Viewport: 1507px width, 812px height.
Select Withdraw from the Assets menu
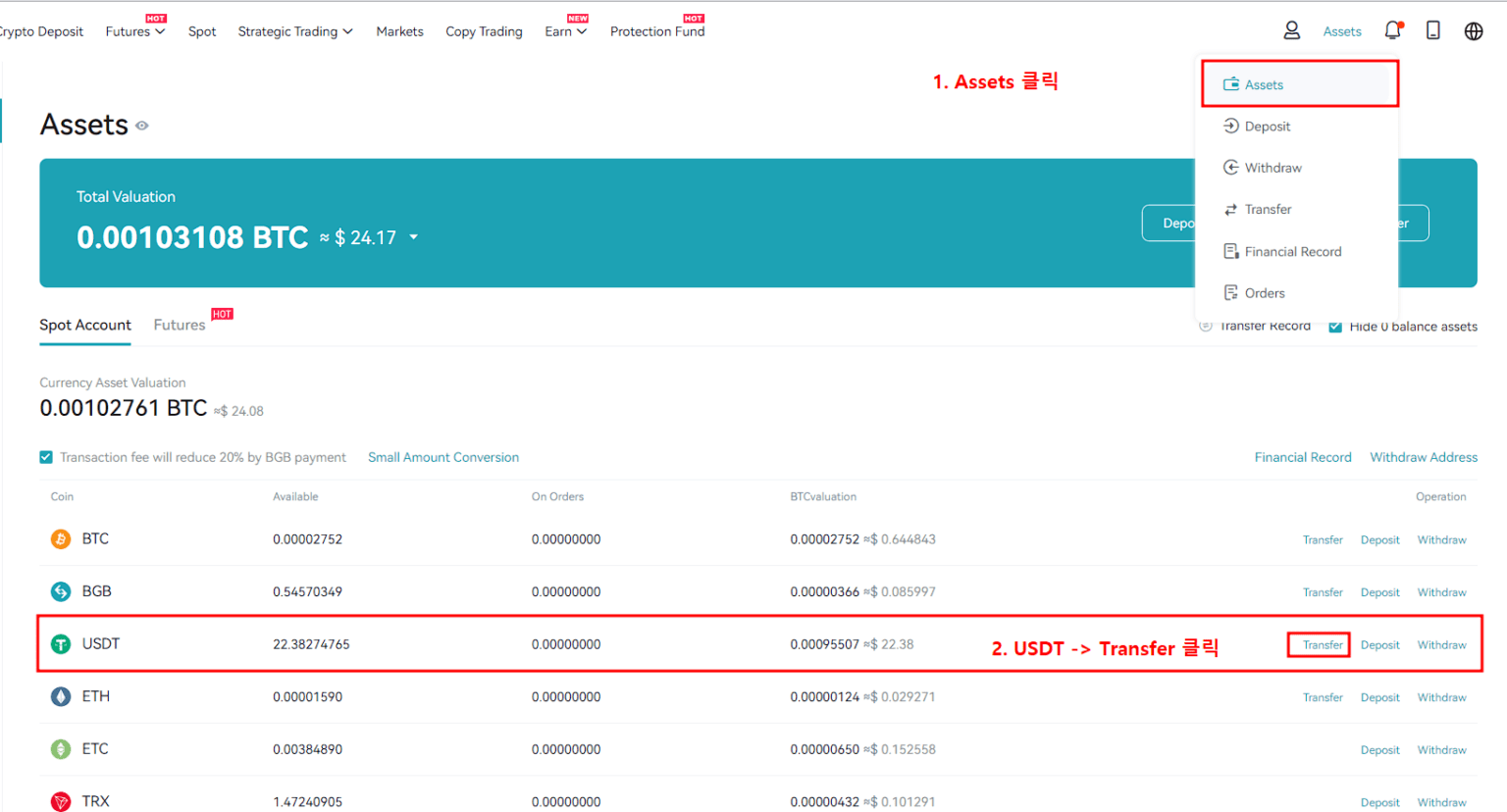click(1273, 168)
